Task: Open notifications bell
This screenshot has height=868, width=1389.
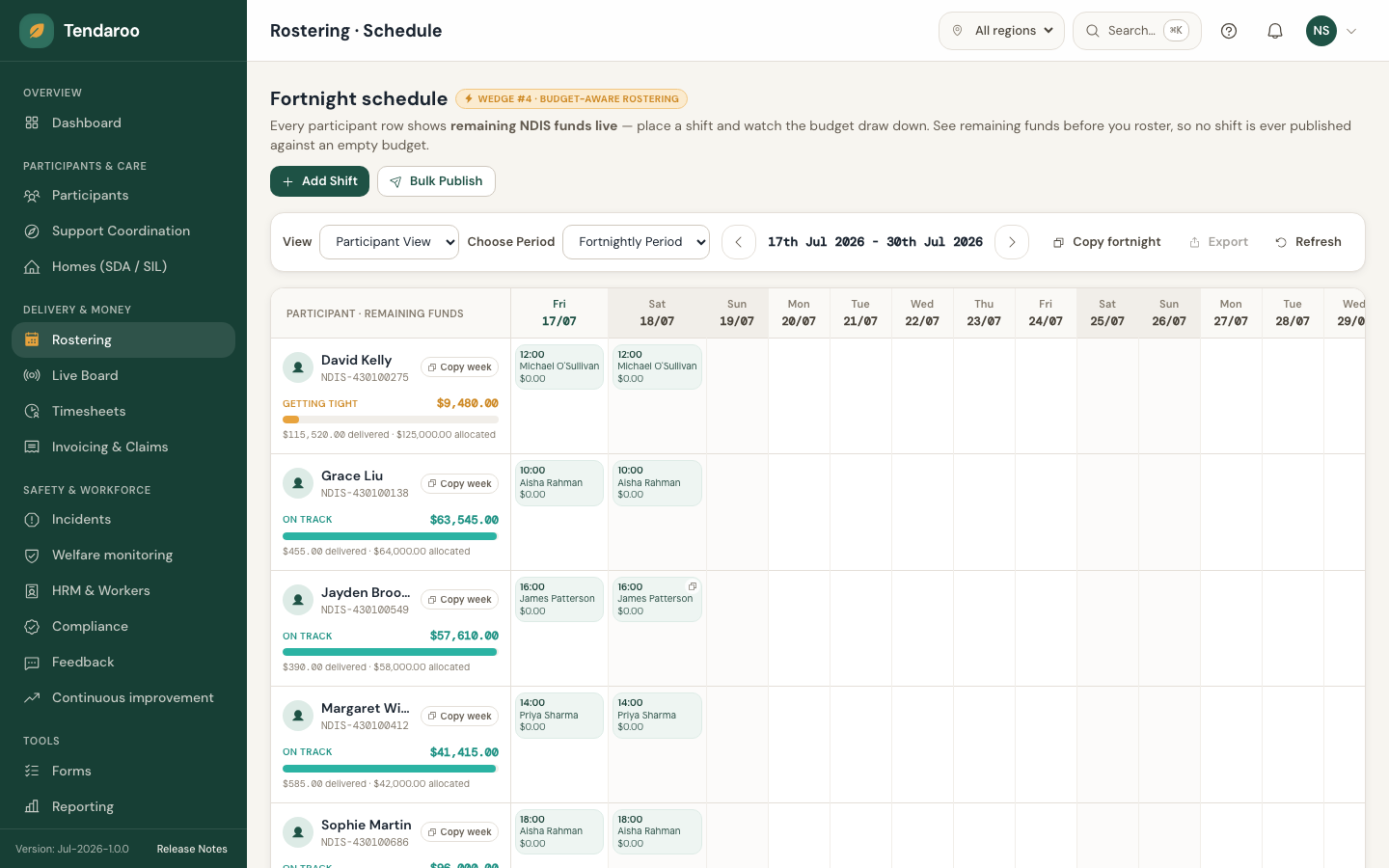Action: [1275, 31]
